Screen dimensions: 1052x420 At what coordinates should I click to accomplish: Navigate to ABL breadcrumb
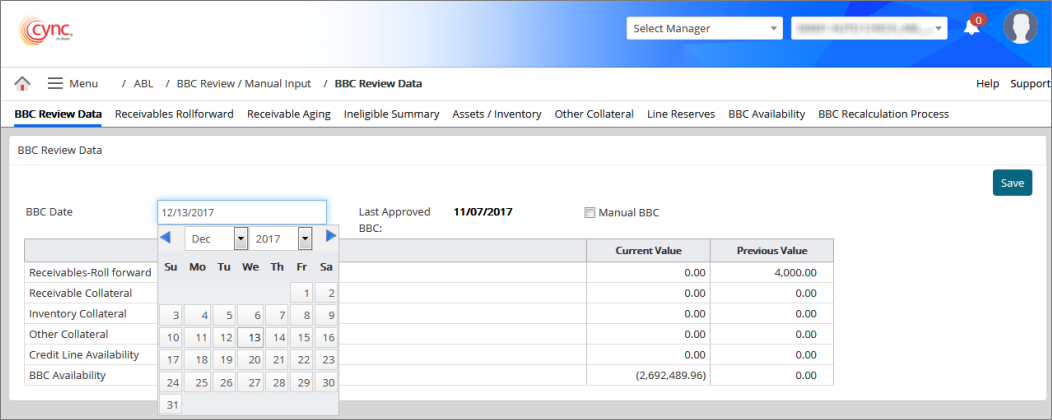(143, 84)
